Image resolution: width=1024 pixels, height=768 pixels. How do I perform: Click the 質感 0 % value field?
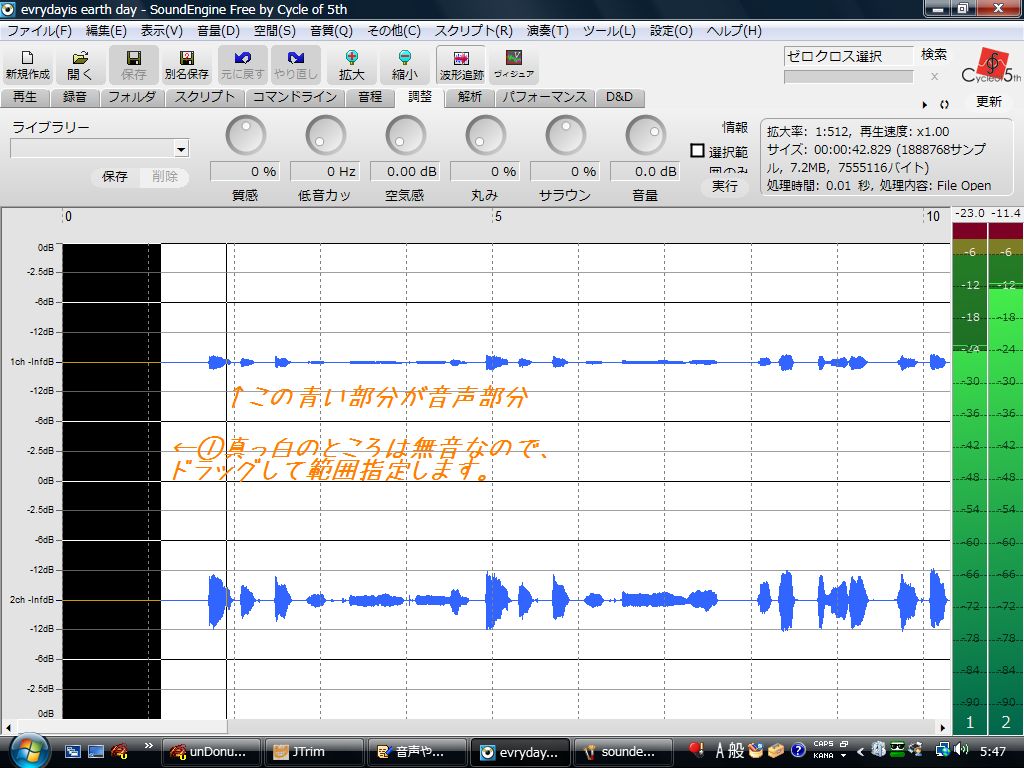pyautogui.click(x=244, y=172)
